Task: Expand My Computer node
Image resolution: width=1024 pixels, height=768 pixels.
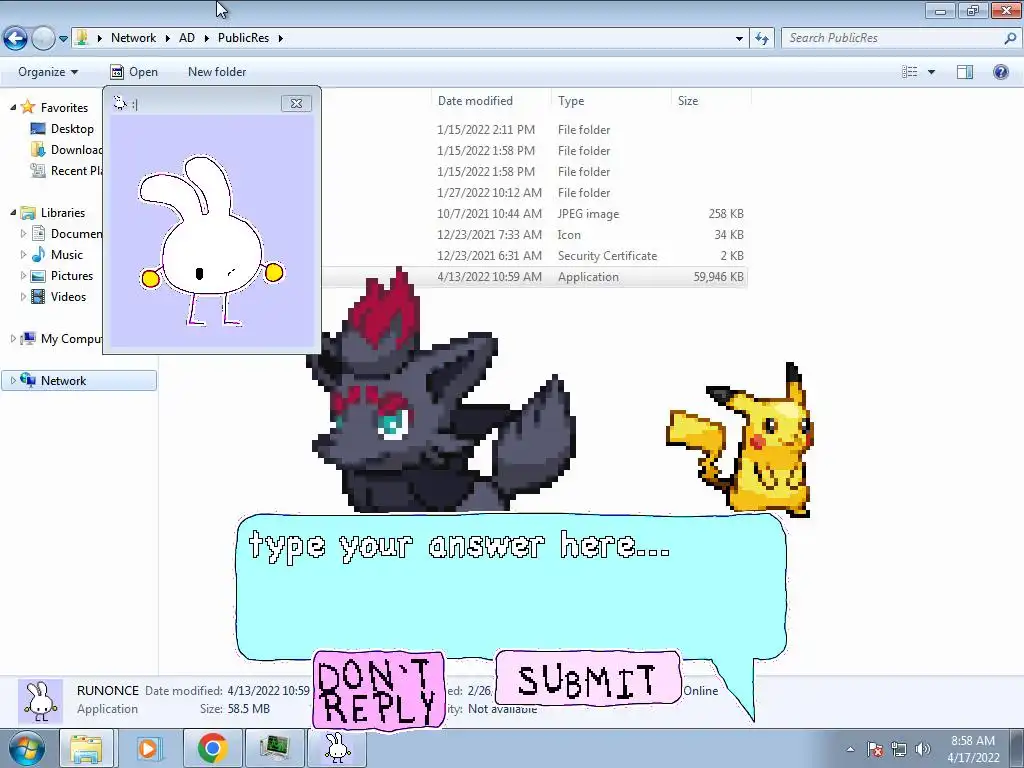Action: [x=13, y=338]
